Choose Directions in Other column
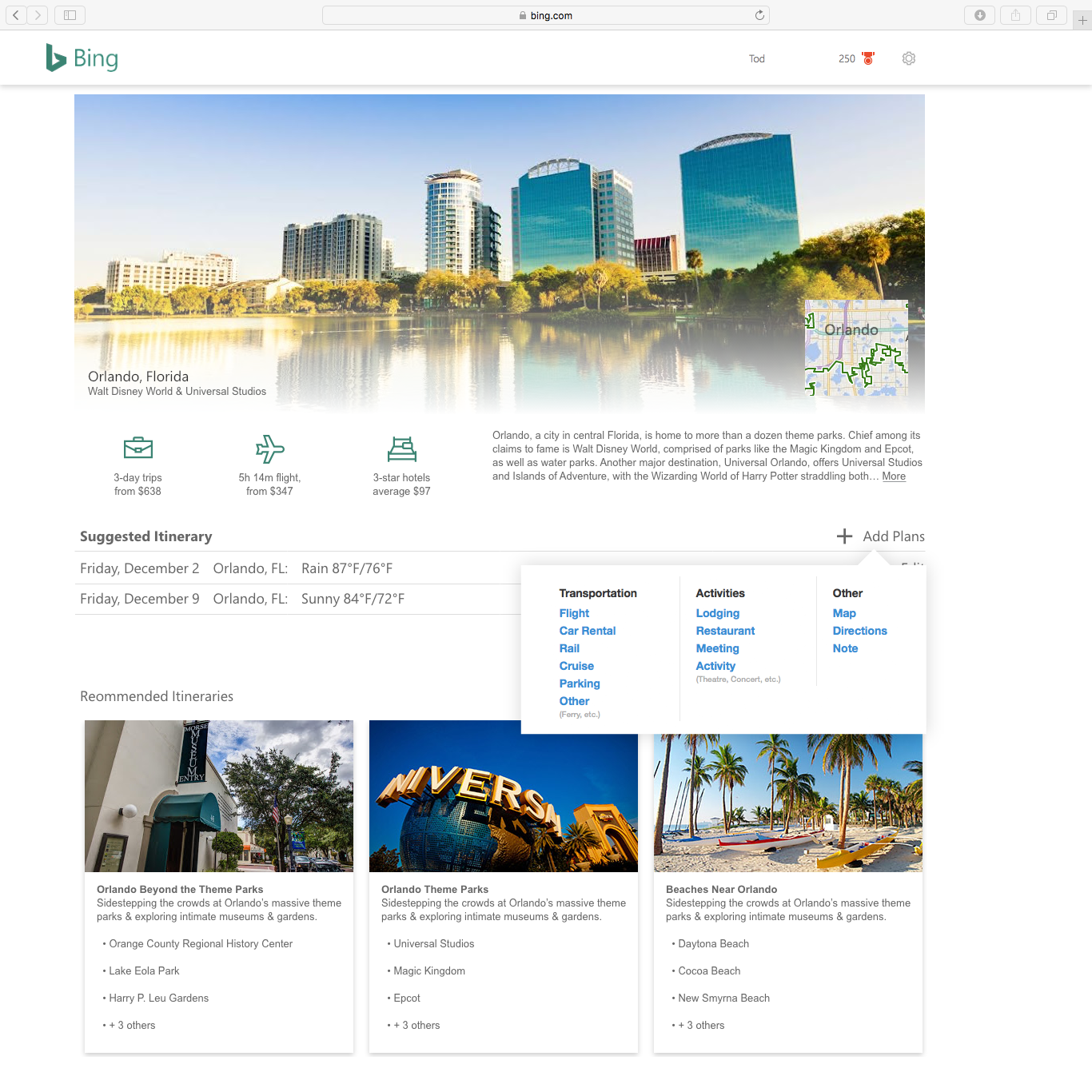Screen dimensions: 1092x1092 (859, 631)
